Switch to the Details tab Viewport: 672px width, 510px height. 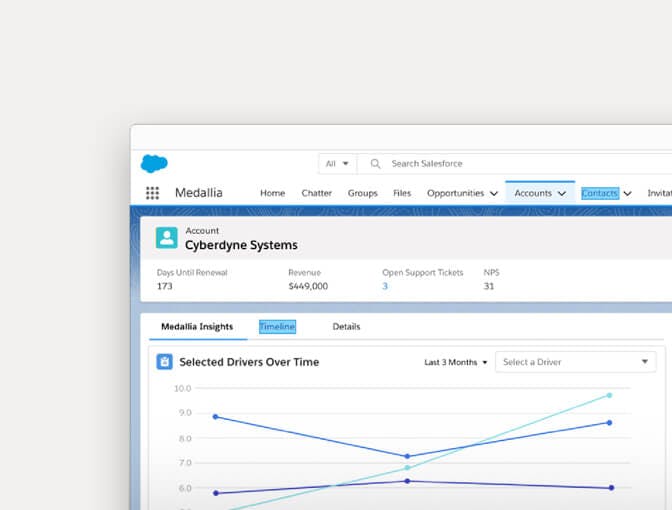pyautogui.click(x=346, y=327)
